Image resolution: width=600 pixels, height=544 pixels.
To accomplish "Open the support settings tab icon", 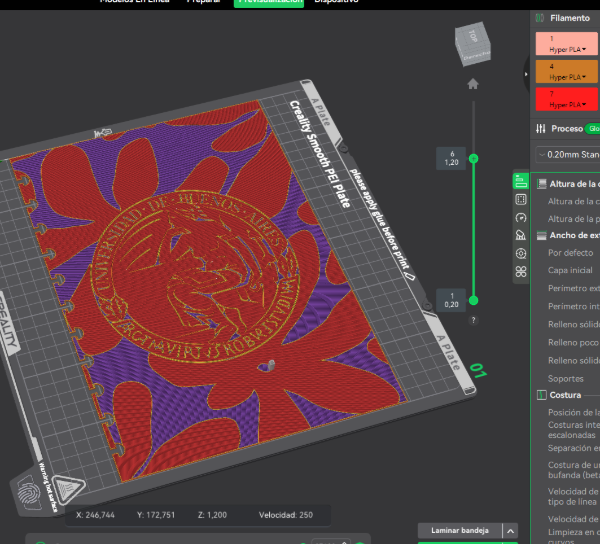I will pyautogui.click(x=521, y=235).
